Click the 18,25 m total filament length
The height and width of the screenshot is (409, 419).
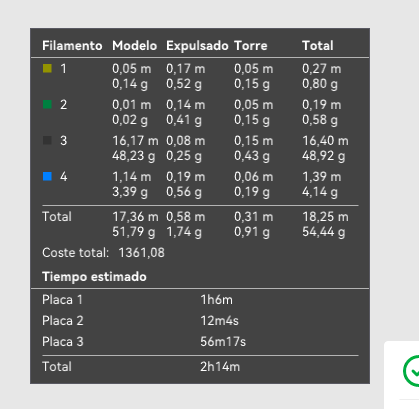325,217
